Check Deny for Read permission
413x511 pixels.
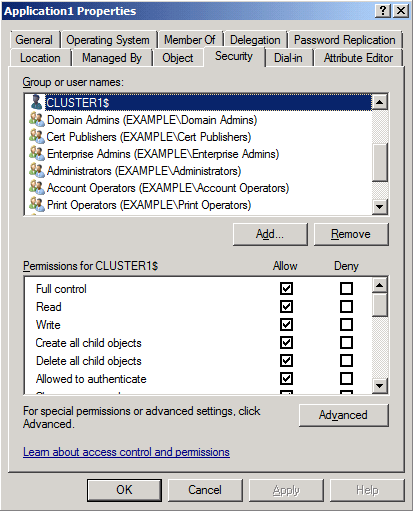pos(346,306)
